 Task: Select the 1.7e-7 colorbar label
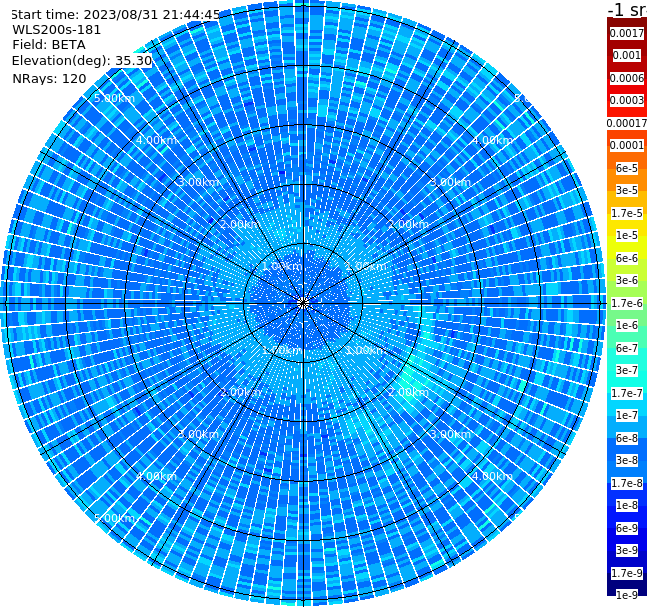point(627,393)
